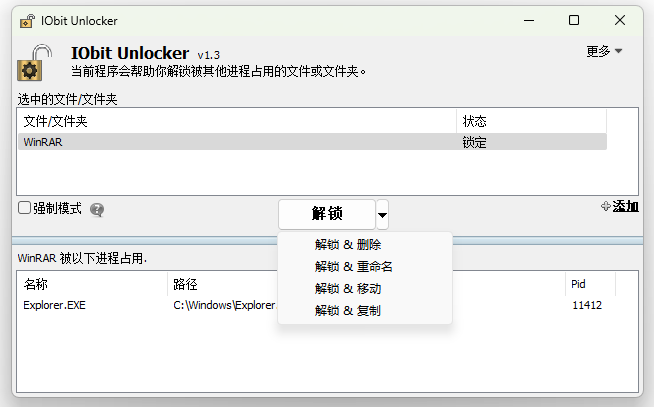
Task: Click the title bar padlock app icon
Action: point(28,21)
